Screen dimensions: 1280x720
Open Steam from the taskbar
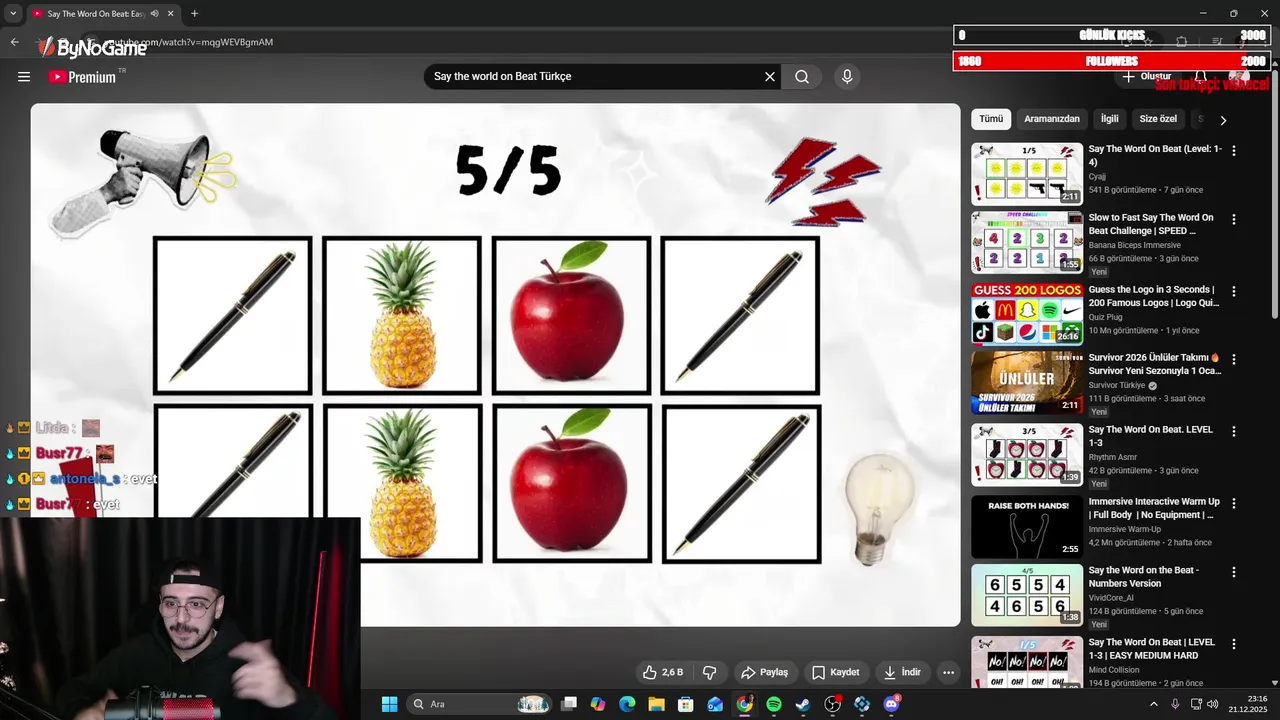pyautogui.click(x=803, y=704)
